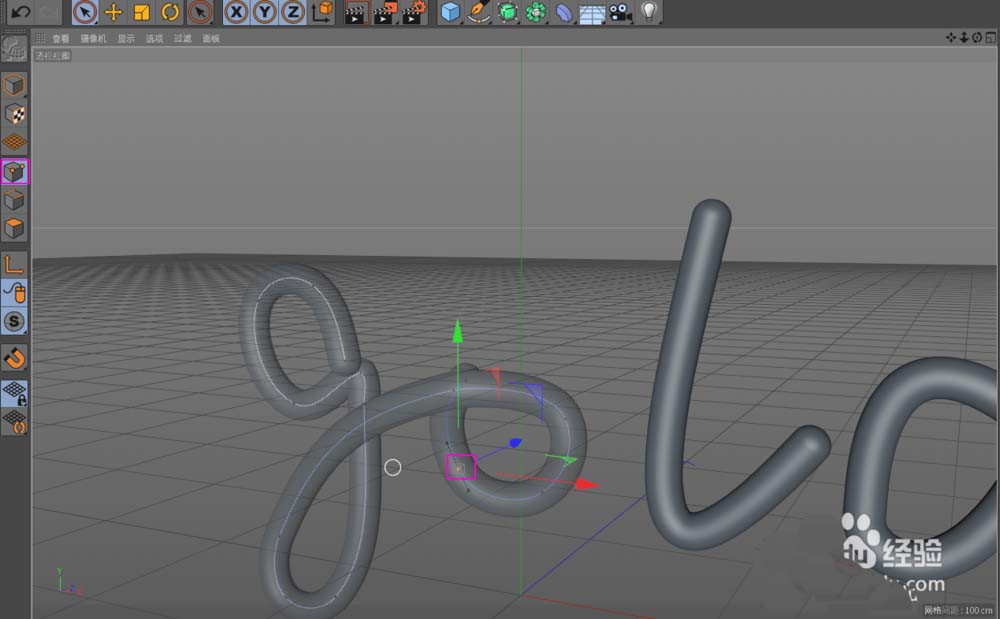Open the 过滤 filter menu
The image size is (1000, 619).
tap(182, 39)
